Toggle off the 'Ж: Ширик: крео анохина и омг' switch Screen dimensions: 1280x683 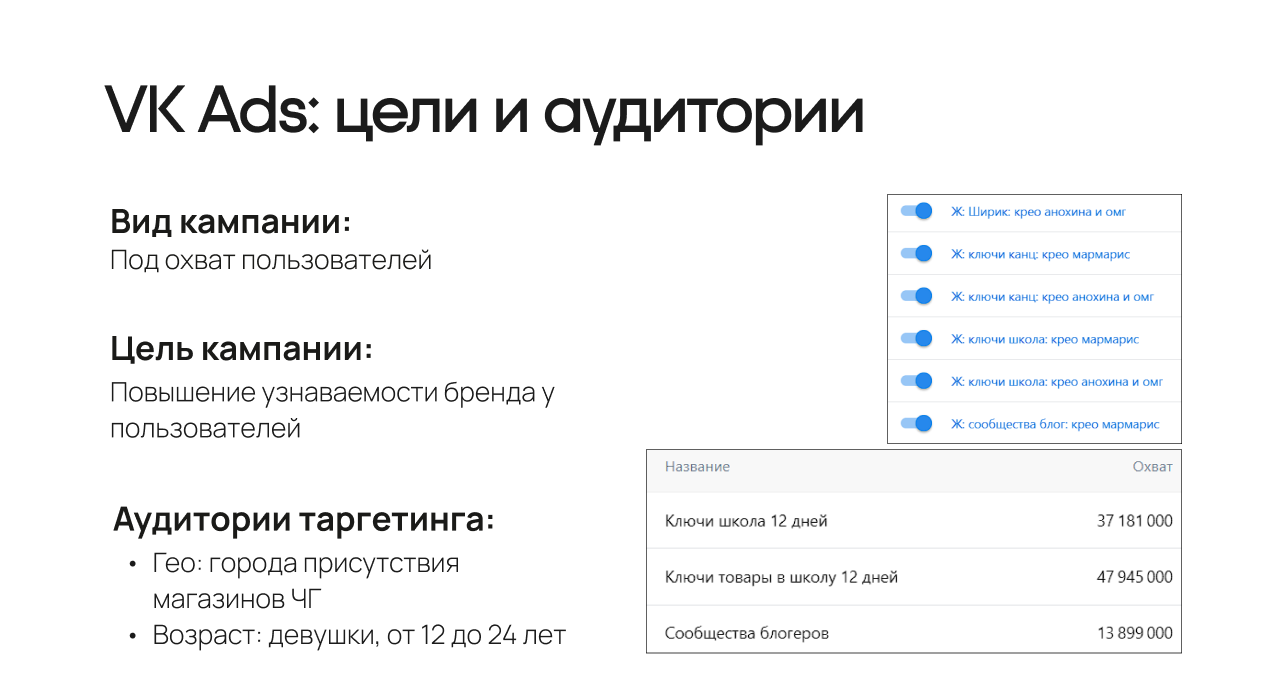click(x=916, y=211)
